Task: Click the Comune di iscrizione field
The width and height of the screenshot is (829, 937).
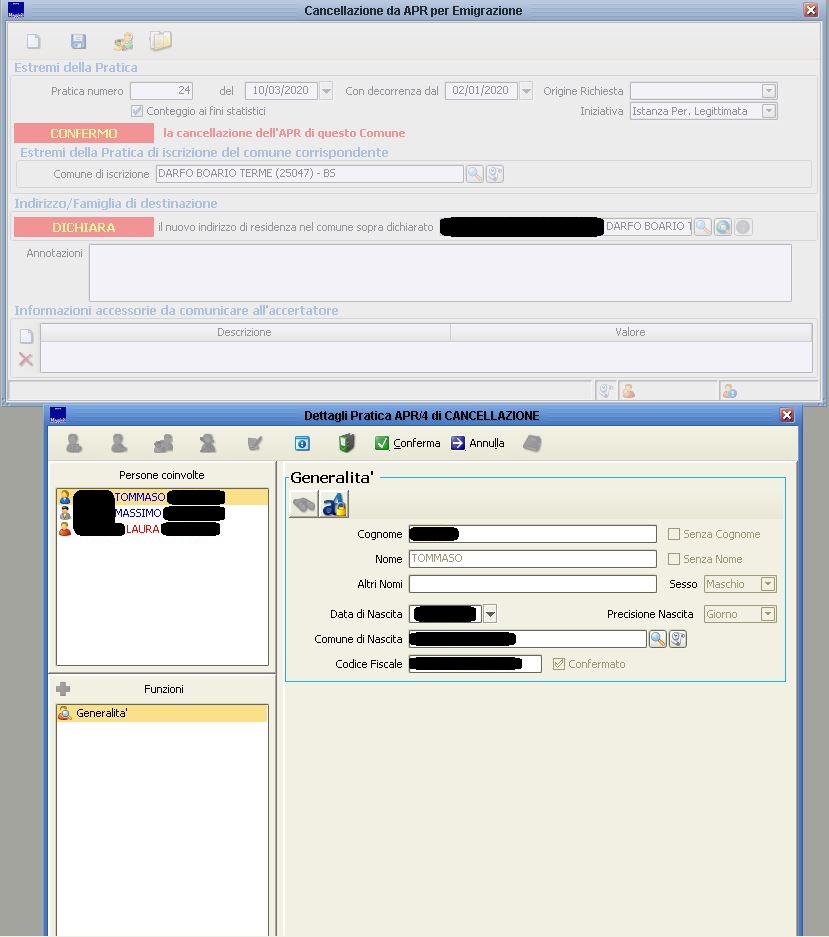Action: (x=310, y=174)
